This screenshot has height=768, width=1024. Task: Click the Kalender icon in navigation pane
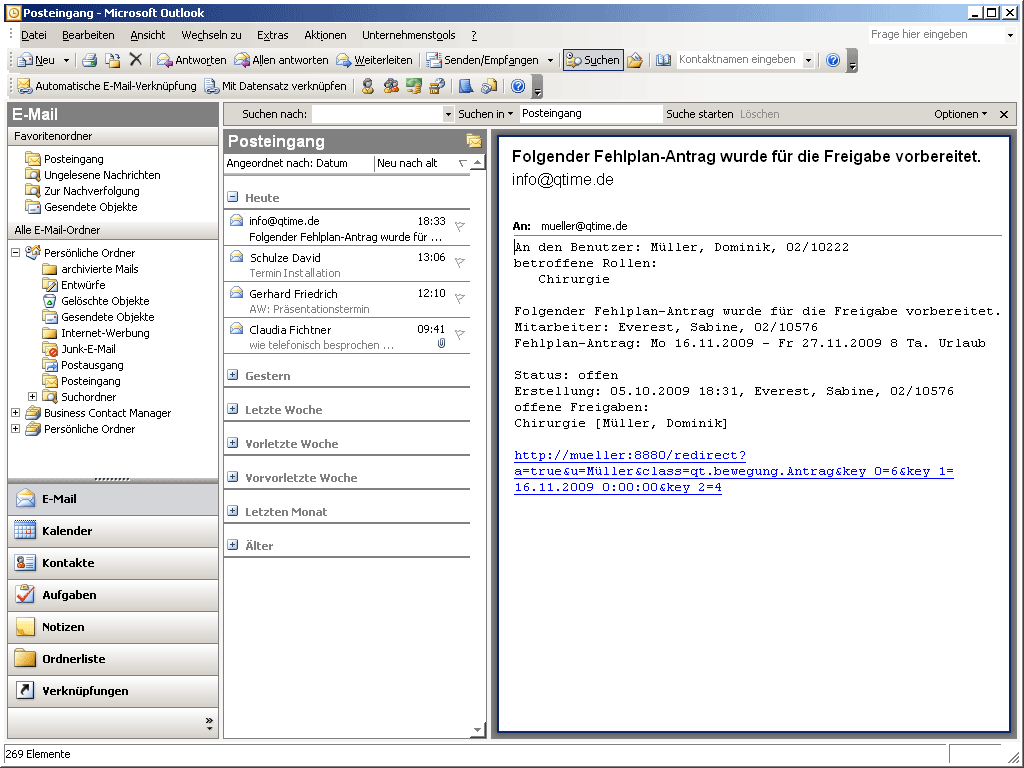[x=25, y=531]
